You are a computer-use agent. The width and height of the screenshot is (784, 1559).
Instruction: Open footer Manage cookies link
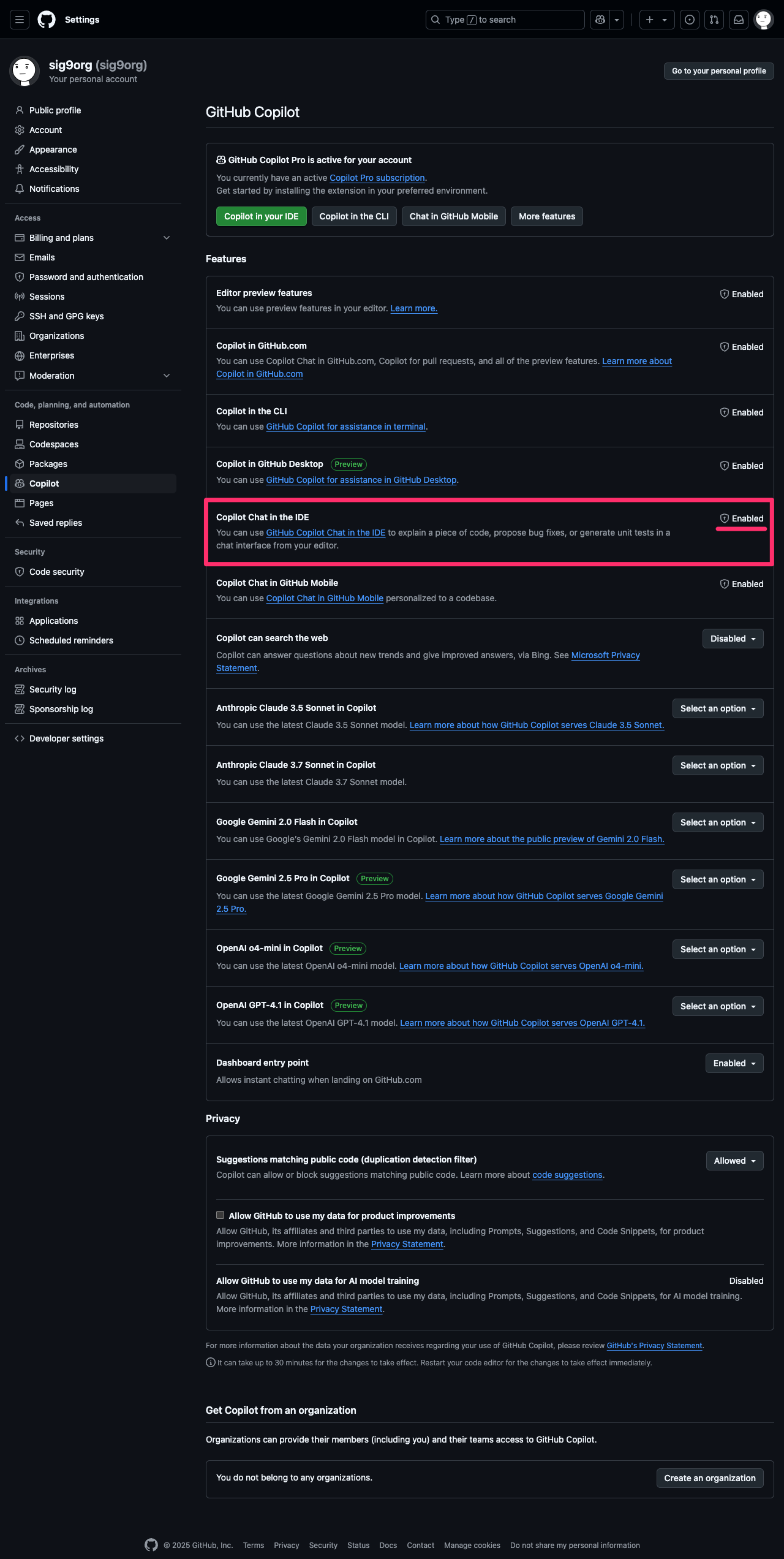472,1546
